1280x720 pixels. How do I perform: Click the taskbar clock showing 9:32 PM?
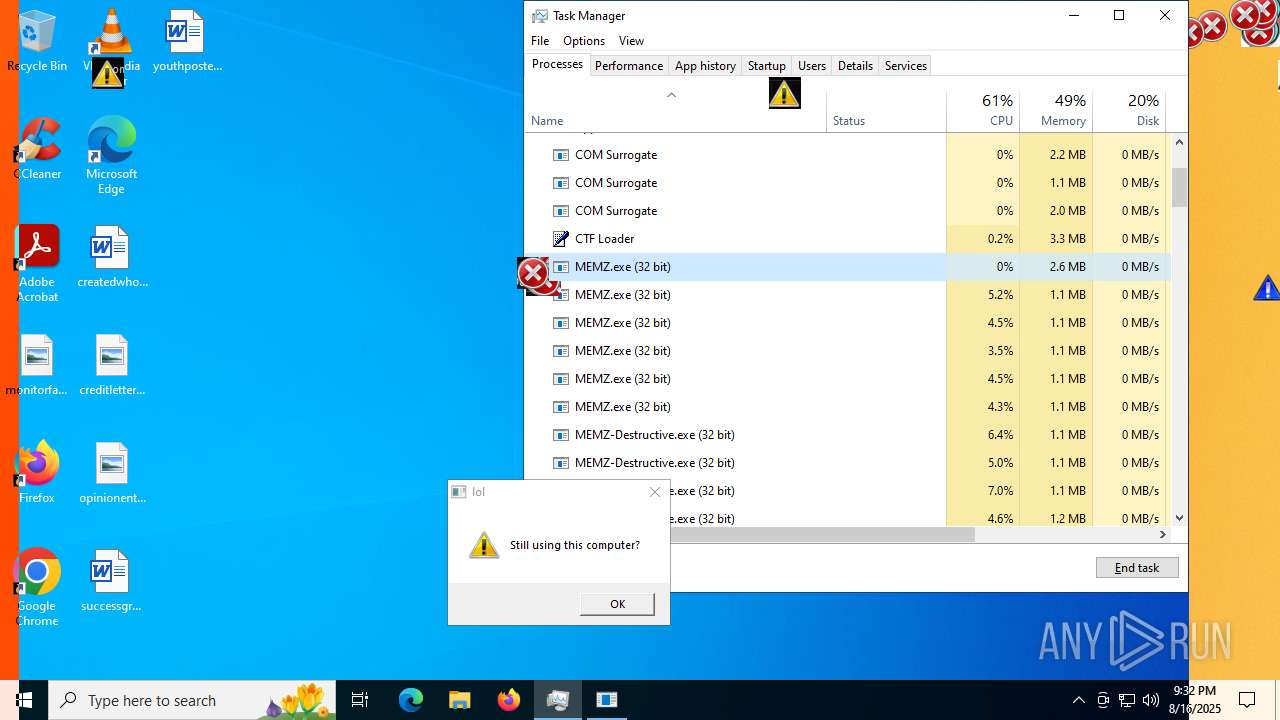(x=1194, y=700)
